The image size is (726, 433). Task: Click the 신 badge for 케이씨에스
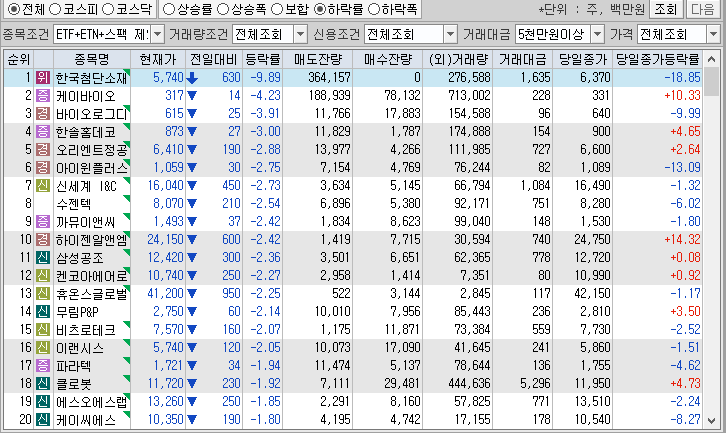pyautogui.click(x=43, y=420)
